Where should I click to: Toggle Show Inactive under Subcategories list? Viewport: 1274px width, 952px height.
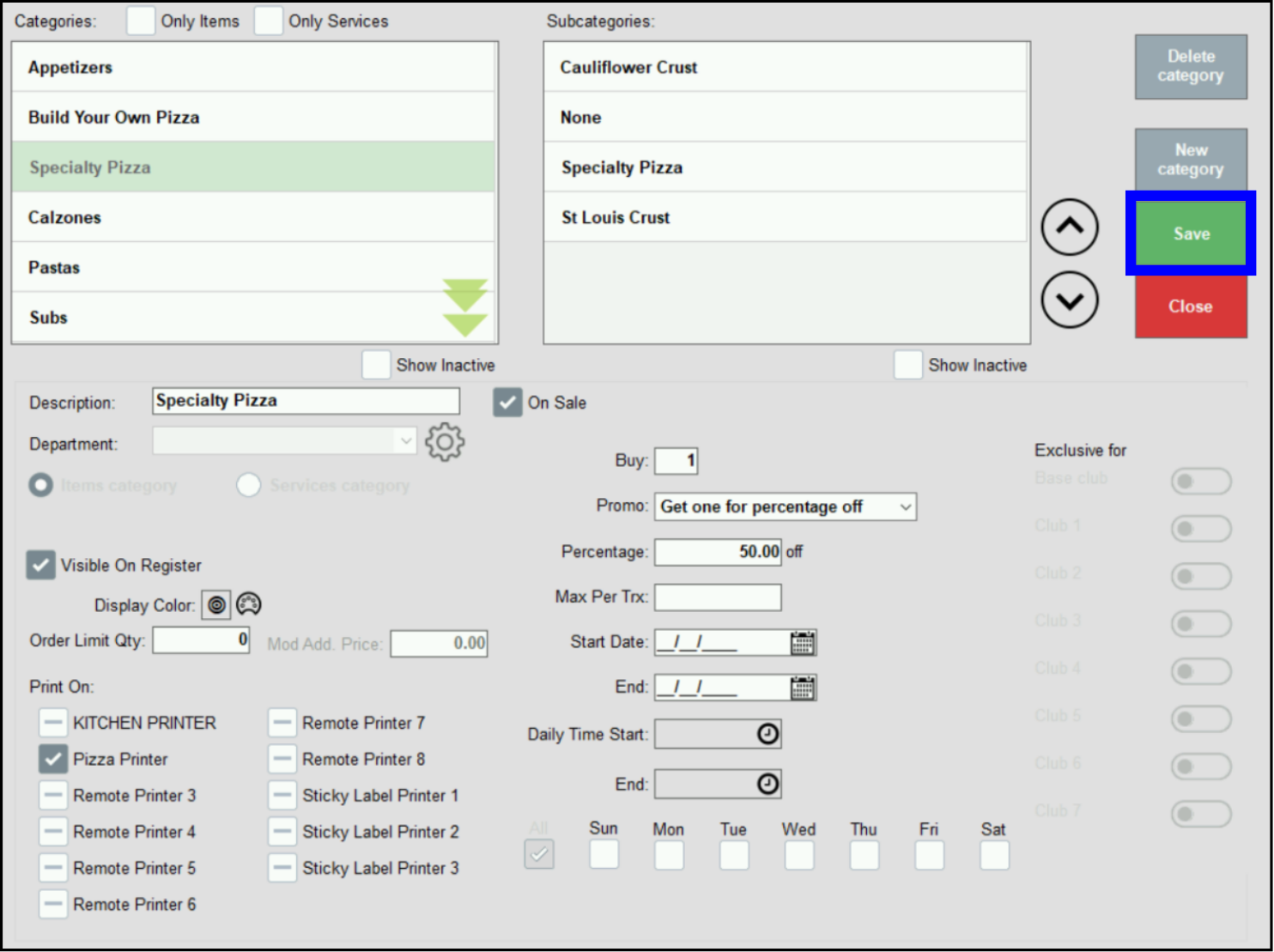click(908, 365)
